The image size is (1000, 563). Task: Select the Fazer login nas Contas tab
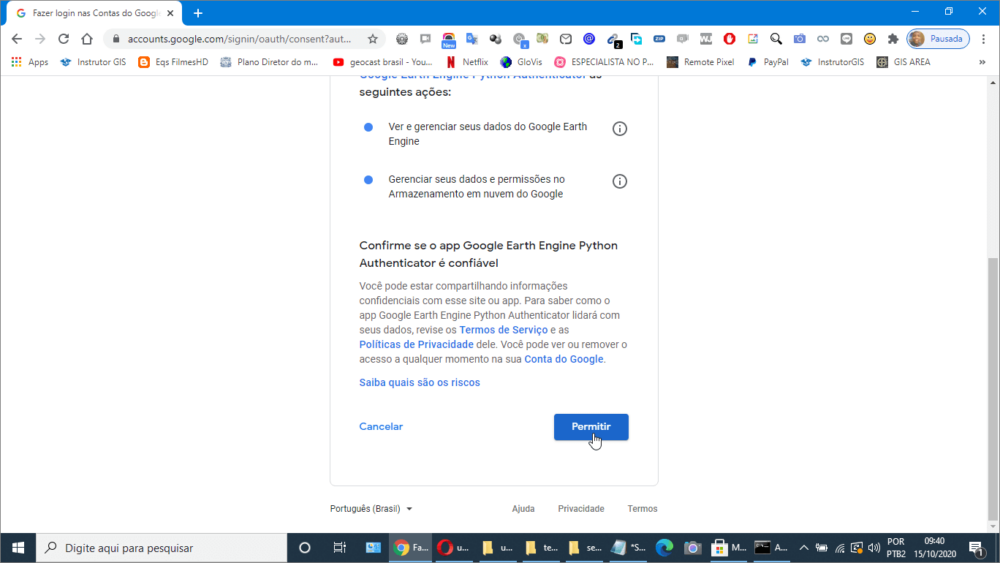pos(94,13)
